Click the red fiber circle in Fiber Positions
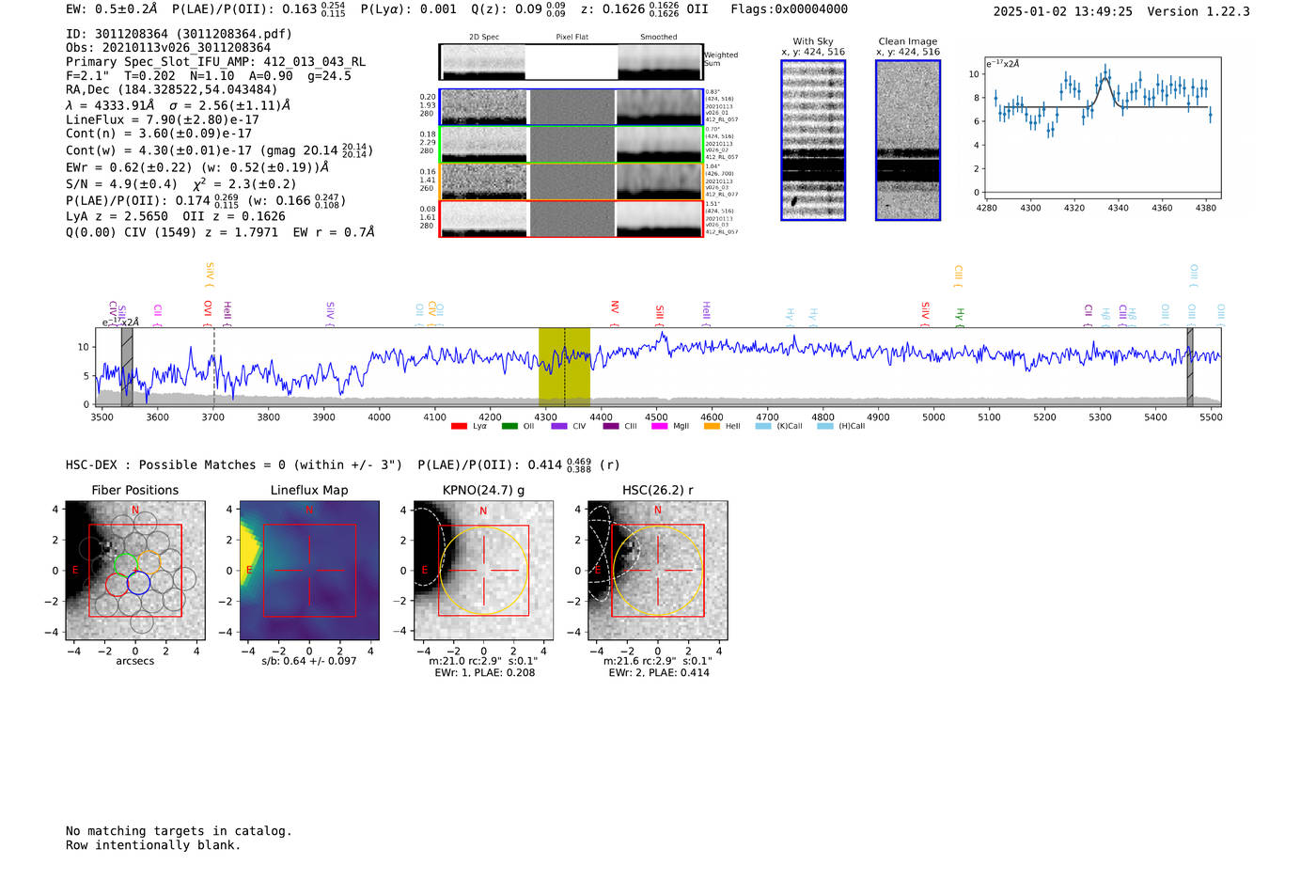 tap(117, 584)
